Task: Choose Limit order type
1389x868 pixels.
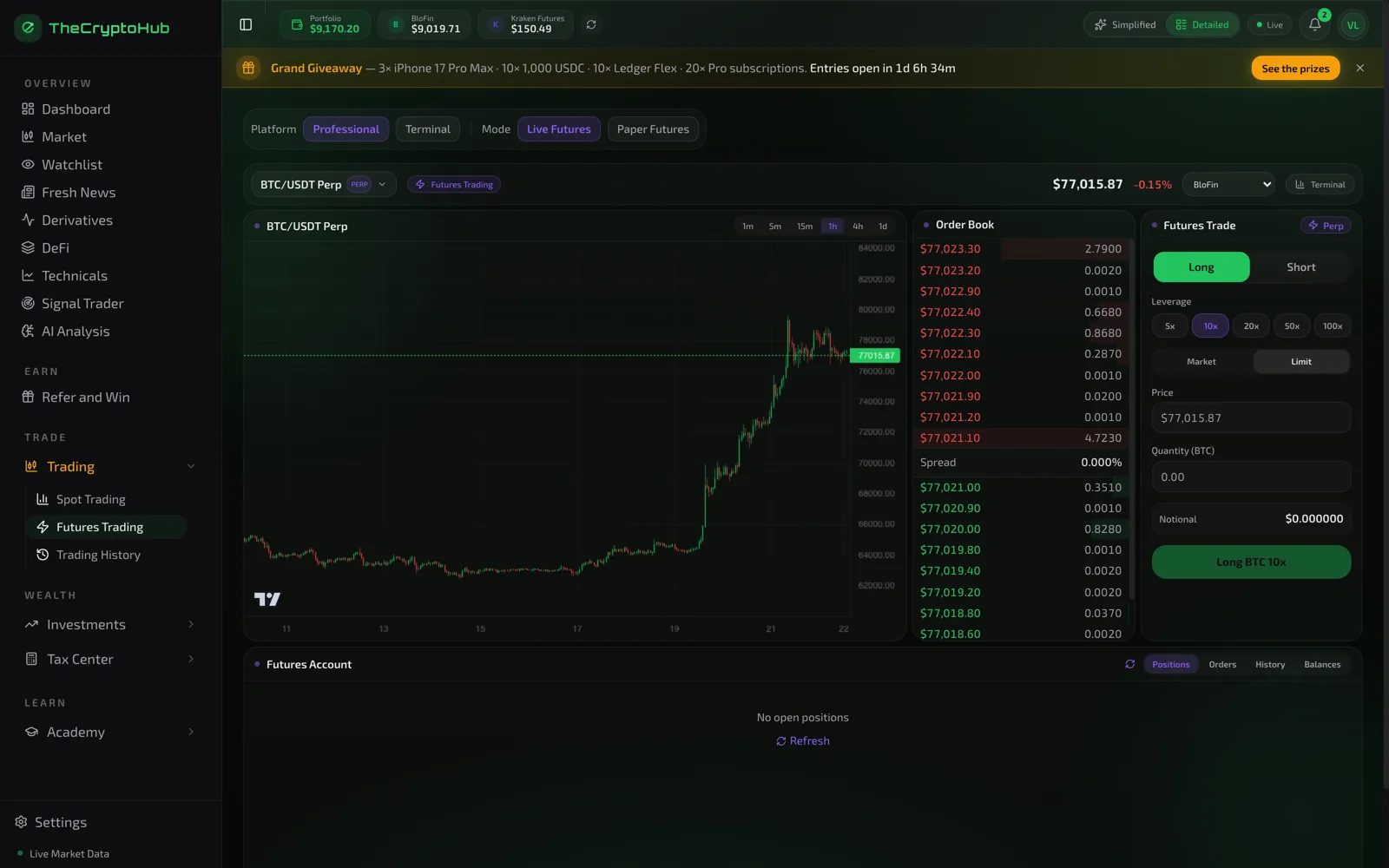Action: pyautogui.click(x=1300, y=362)
